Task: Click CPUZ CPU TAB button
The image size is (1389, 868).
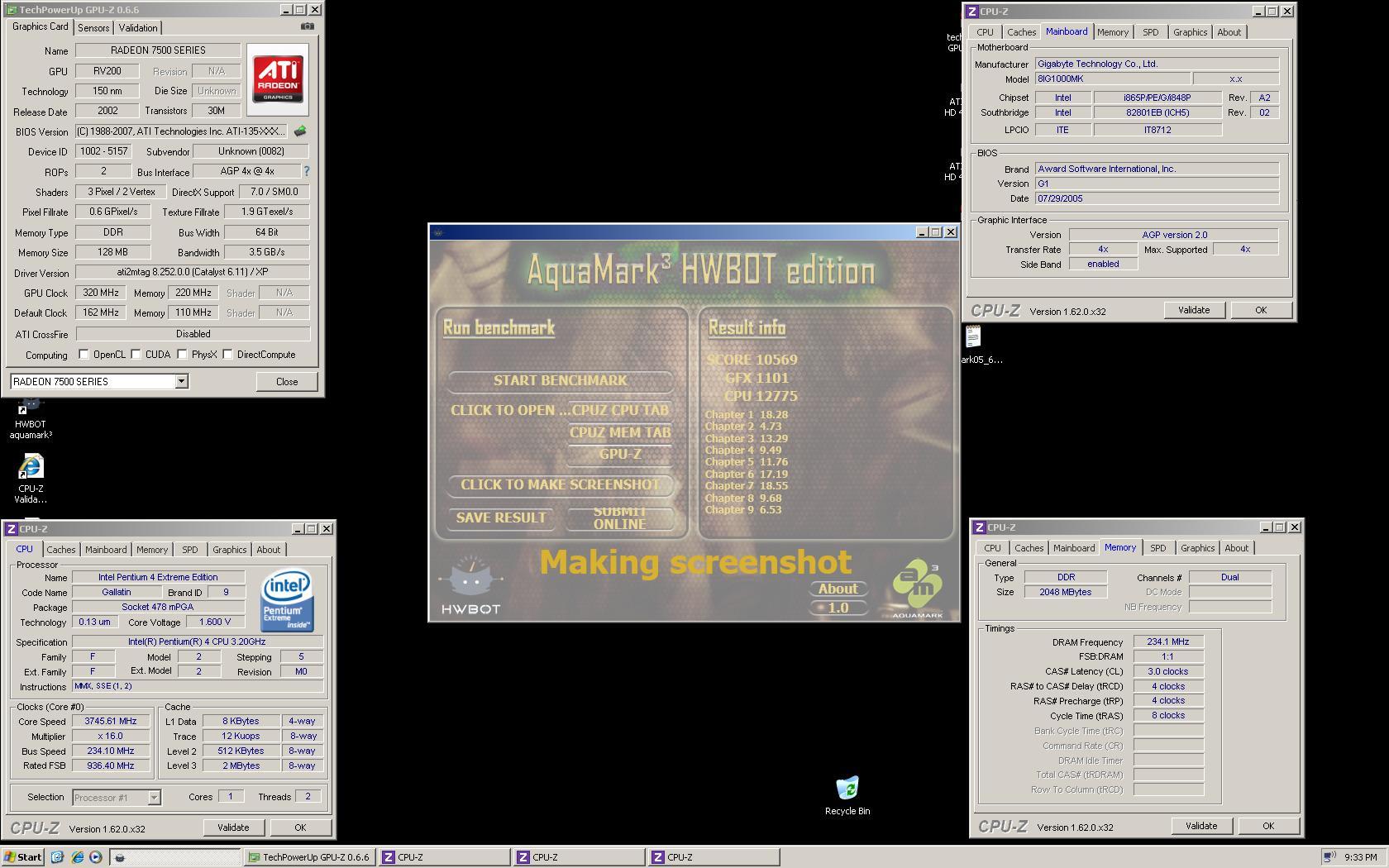Action: pos(619,410)
